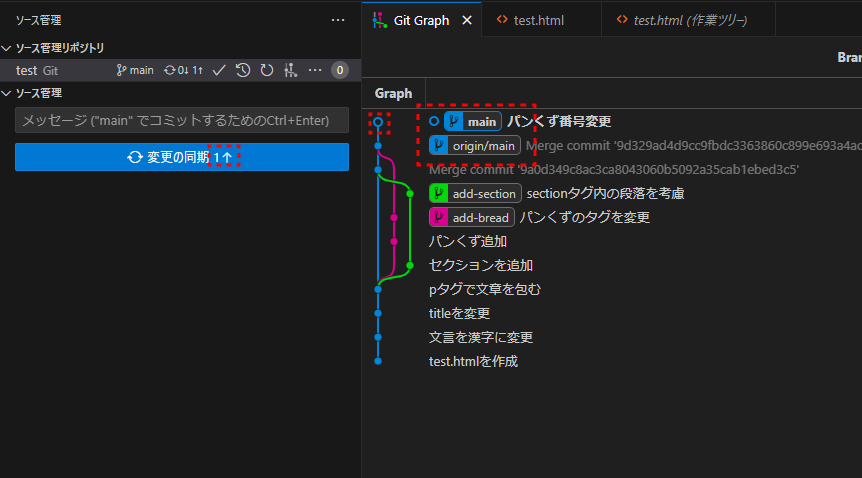Screen dimensions: 862x478
Task: Click the pending changes count badge 0
Action: 340,70
